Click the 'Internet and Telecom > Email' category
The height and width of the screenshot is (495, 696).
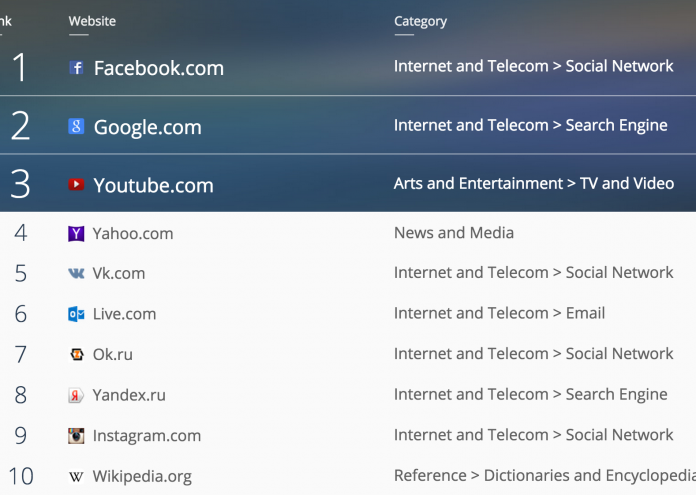[499, 313]
